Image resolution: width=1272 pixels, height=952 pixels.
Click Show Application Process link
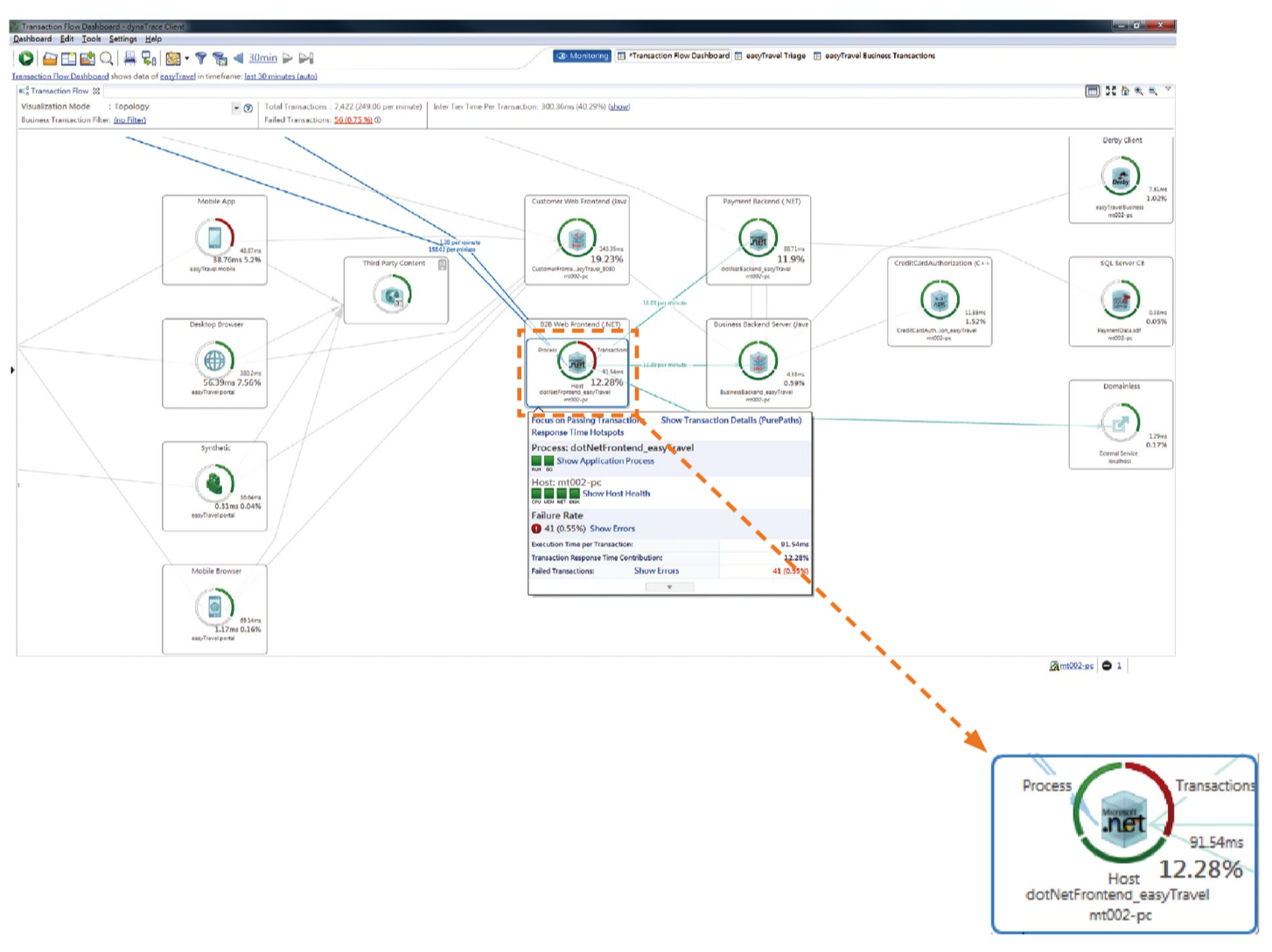click(605, 461)
